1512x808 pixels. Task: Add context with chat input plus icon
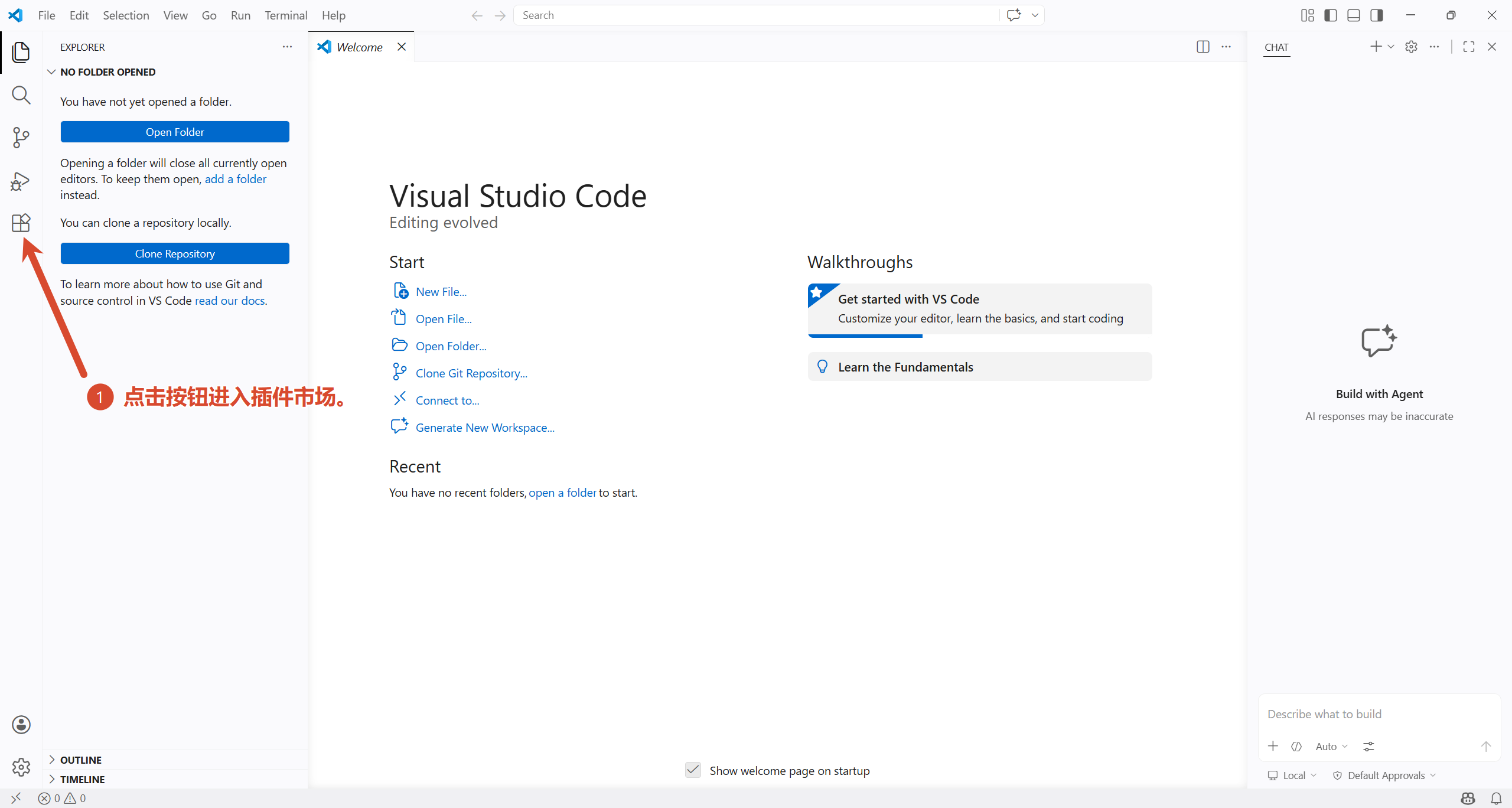tap(1273, 746)
